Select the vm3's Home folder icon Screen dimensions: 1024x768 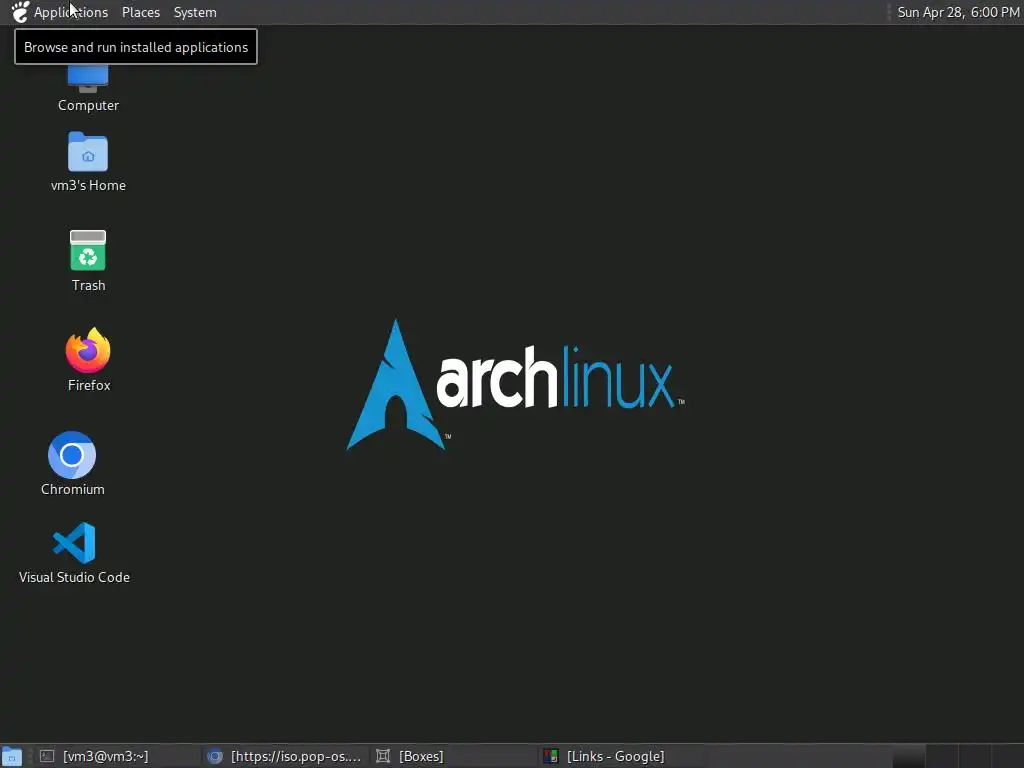point(88,161)
